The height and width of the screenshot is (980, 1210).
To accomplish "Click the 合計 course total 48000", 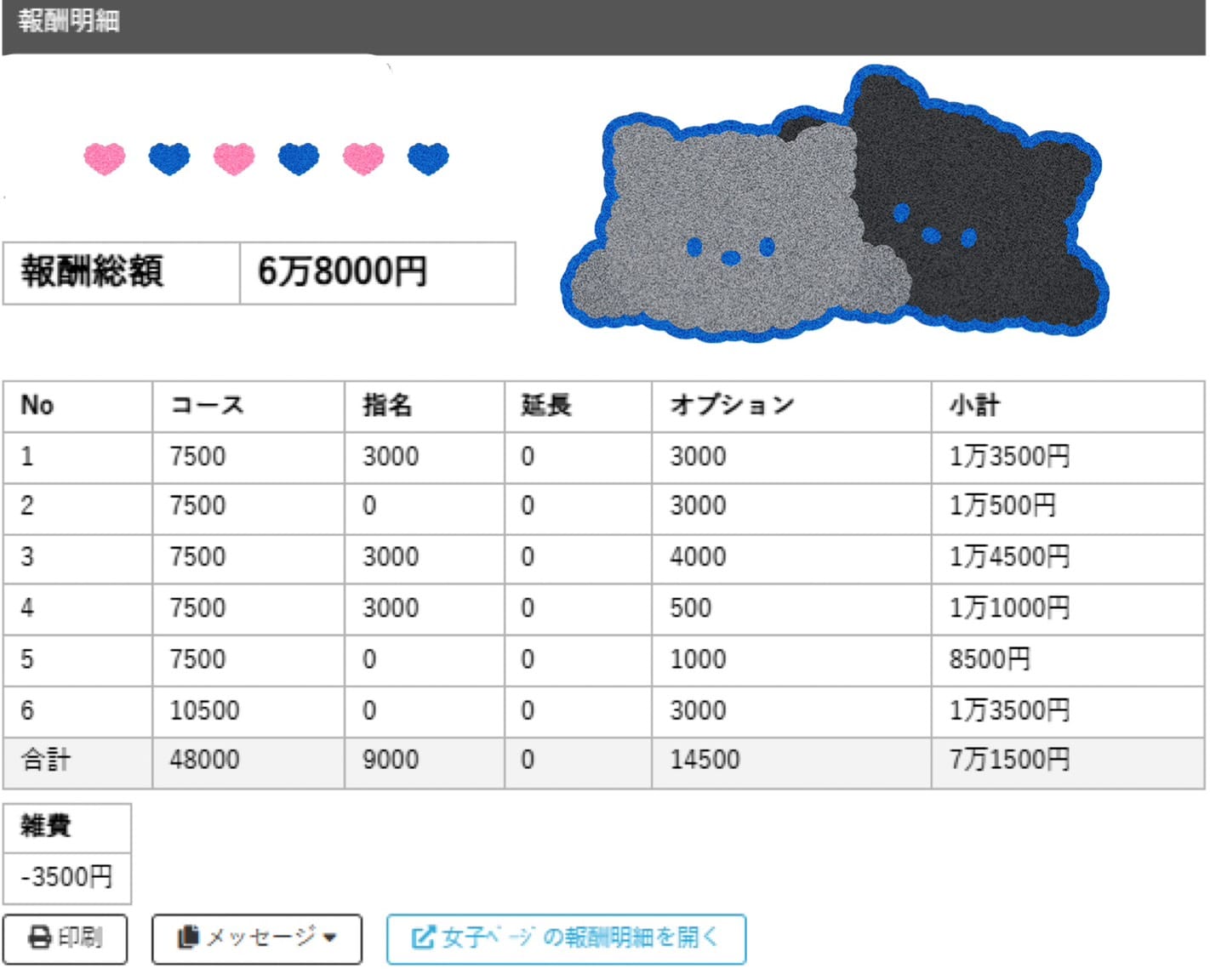I will click(204, 760).
